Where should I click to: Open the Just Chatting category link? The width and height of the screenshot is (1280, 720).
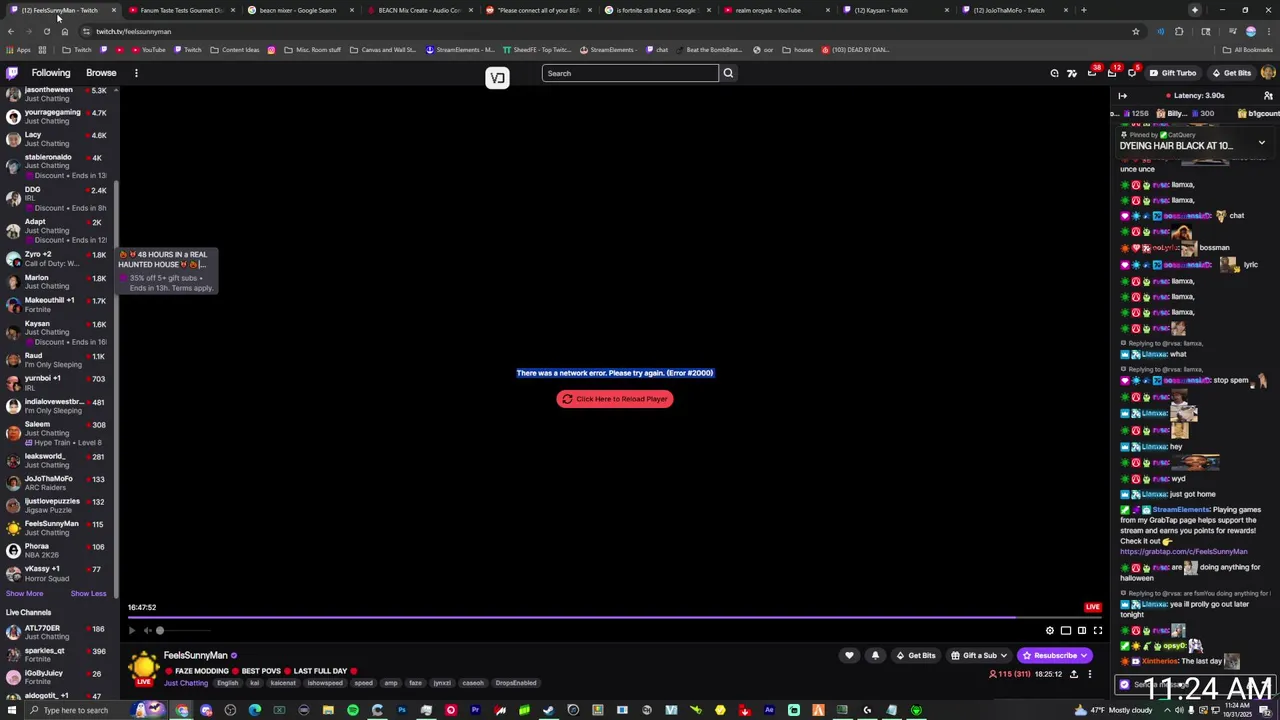(186, 683)
